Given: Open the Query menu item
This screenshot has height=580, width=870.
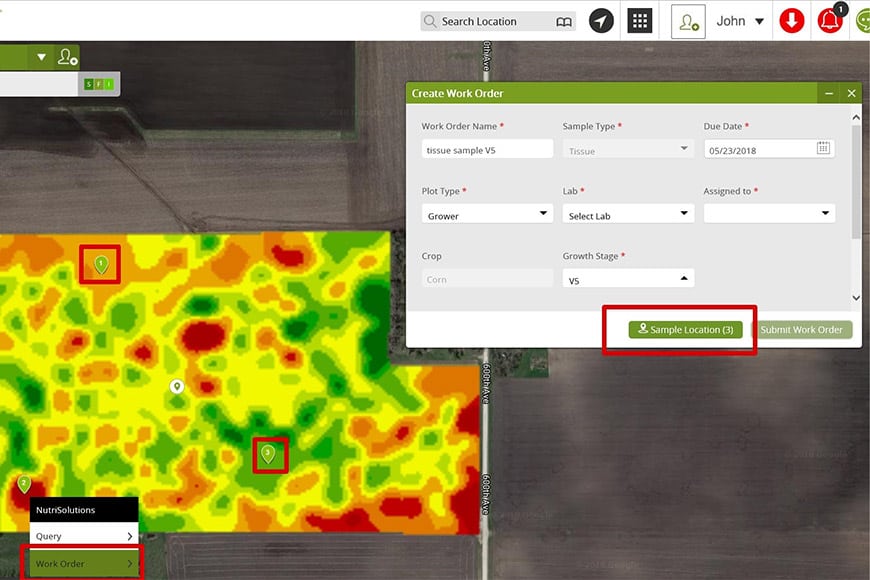Looking at the screenshot, I should [x=84, y=537].
